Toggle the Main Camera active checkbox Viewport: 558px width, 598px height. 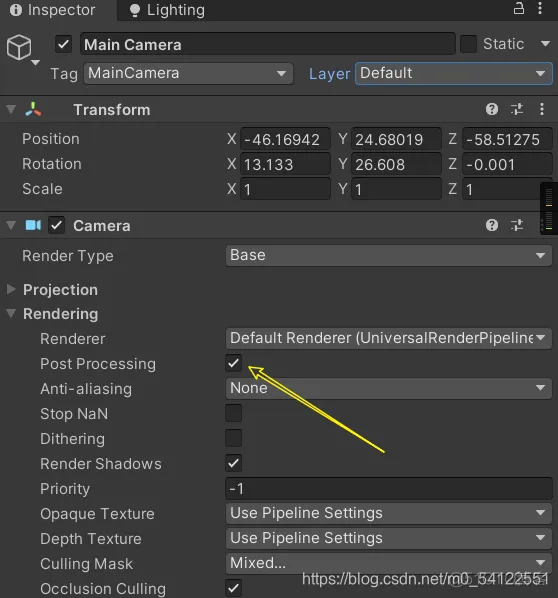point(63,44)
